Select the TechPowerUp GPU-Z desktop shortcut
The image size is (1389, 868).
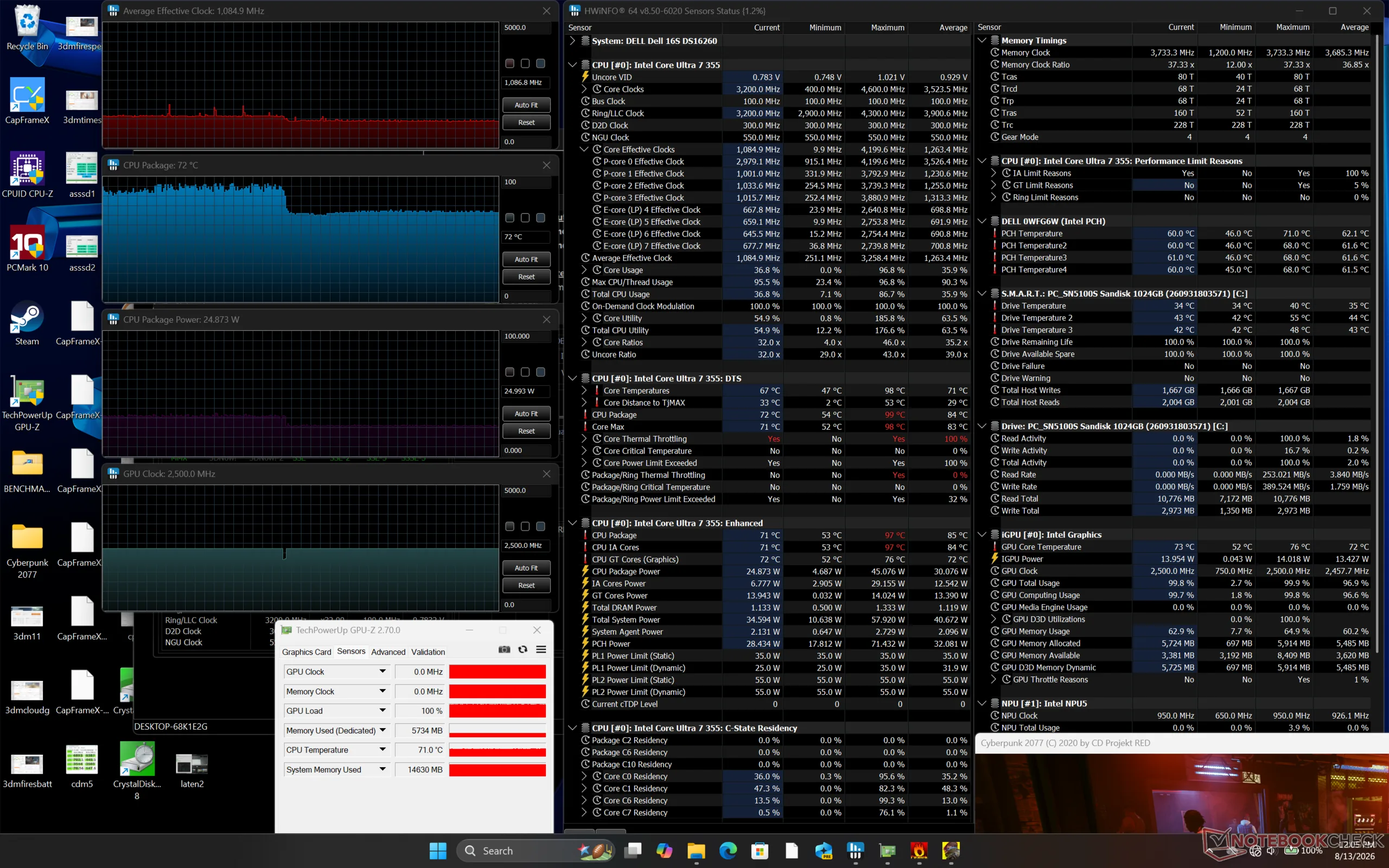pos(27,403)
